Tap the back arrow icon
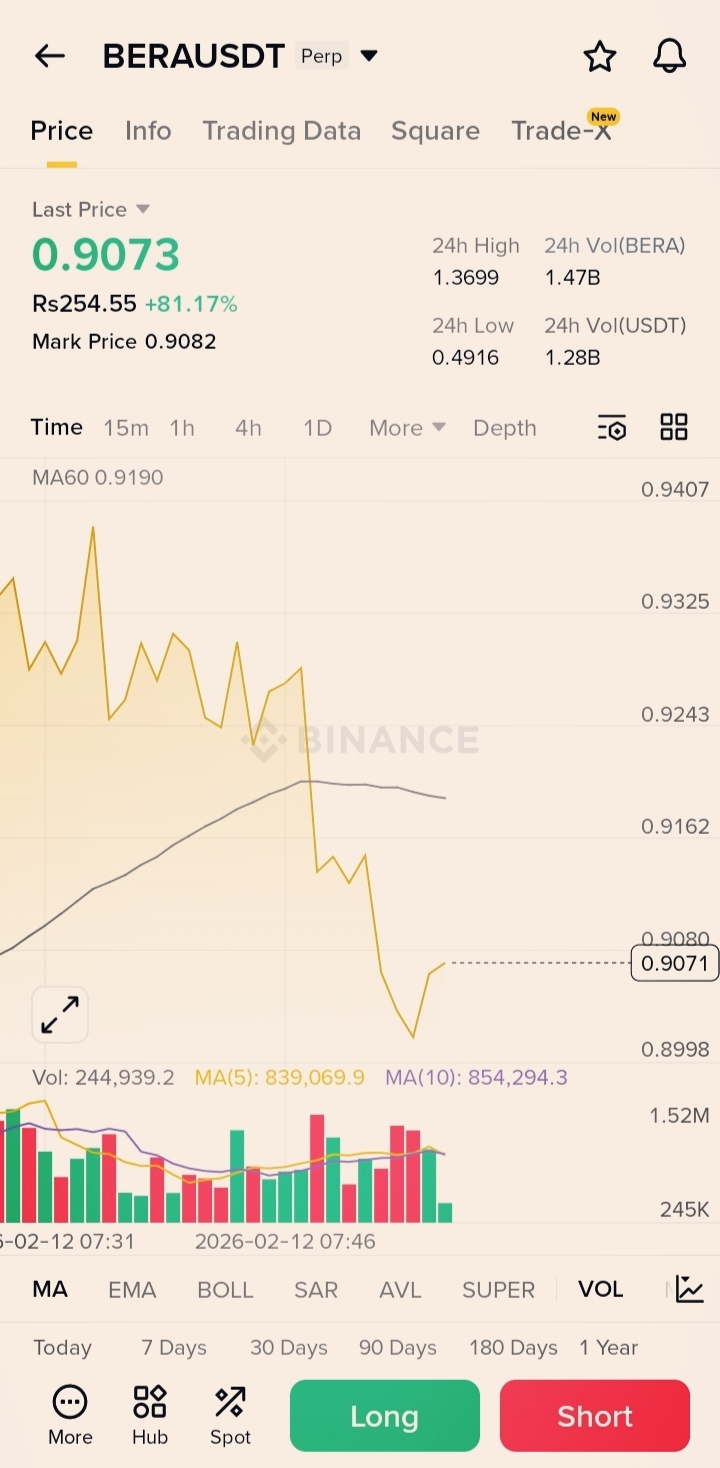Viewport: 720px width, 1468px height. point(49,56)
